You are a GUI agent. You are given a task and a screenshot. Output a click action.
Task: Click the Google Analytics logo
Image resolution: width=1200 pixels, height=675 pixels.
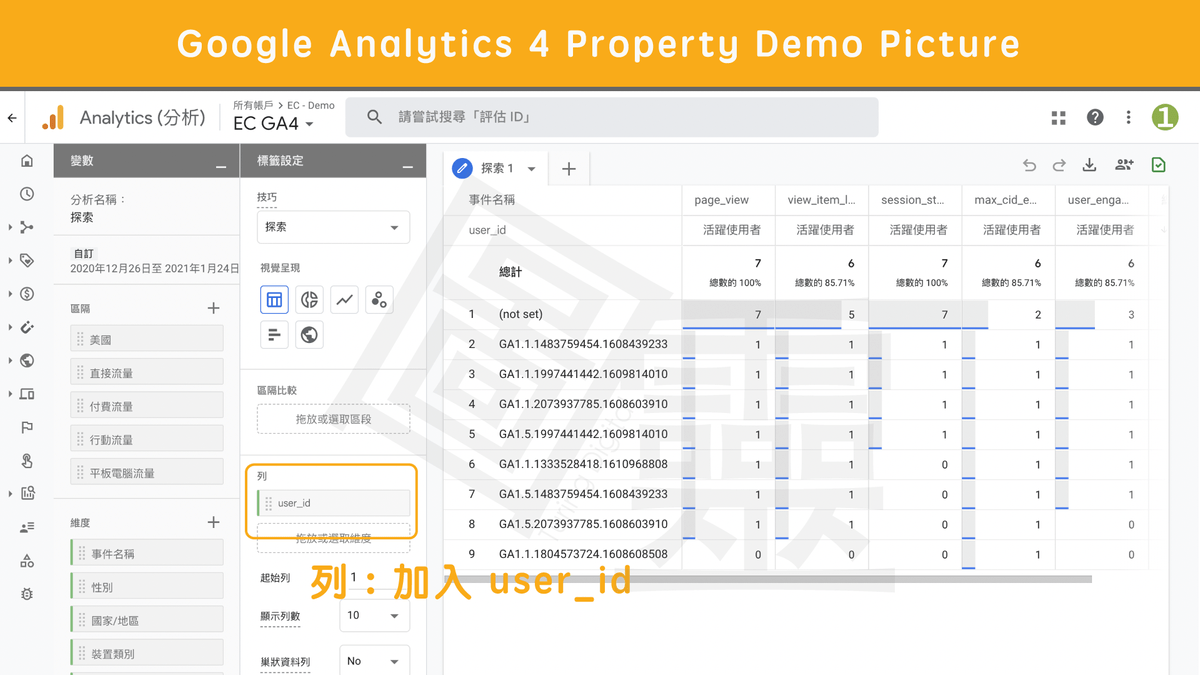(52, 118)
